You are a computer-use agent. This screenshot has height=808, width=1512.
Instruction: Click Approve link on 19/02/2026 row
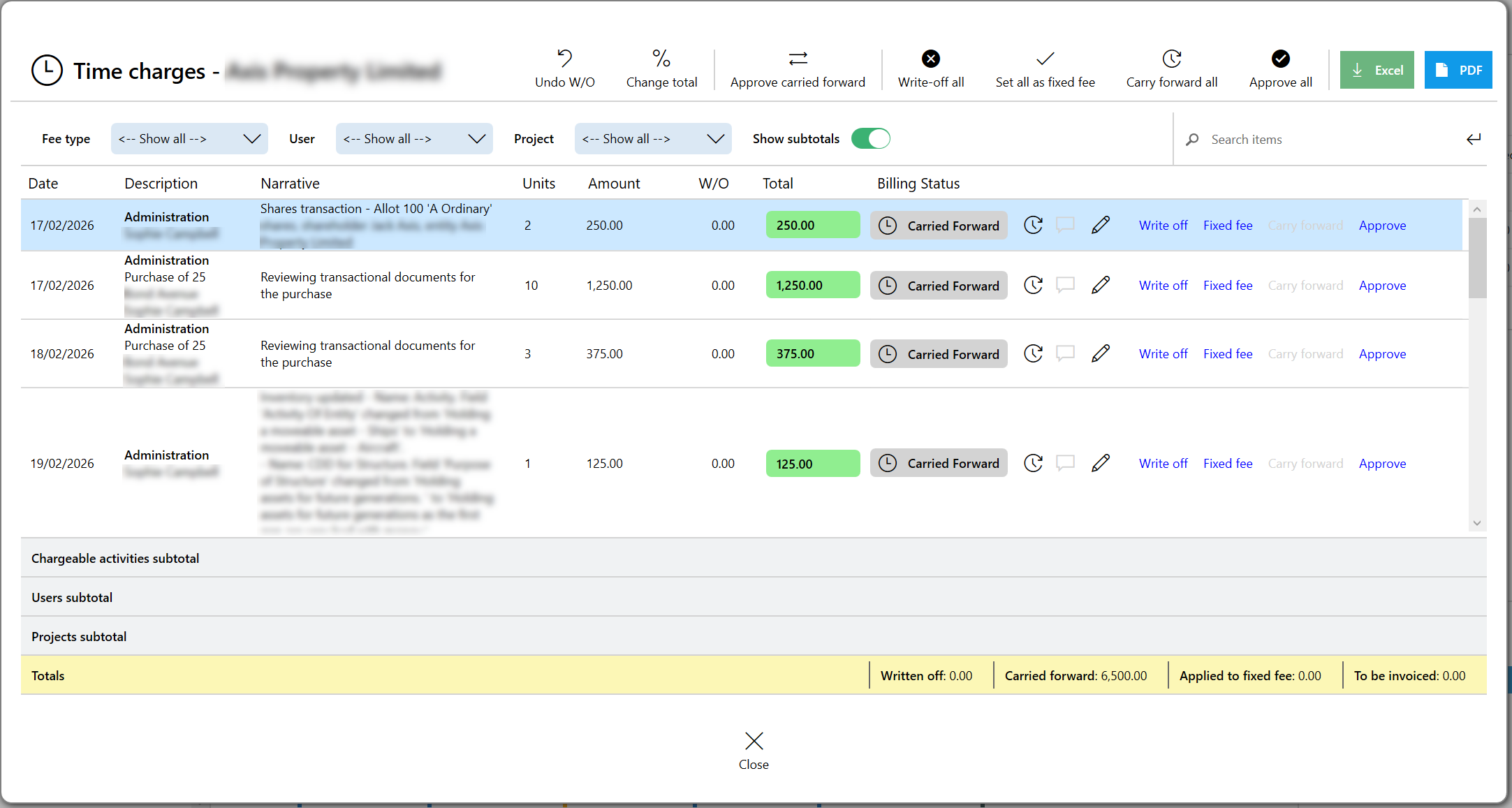pyautogui.click(x=1382, y=464)
